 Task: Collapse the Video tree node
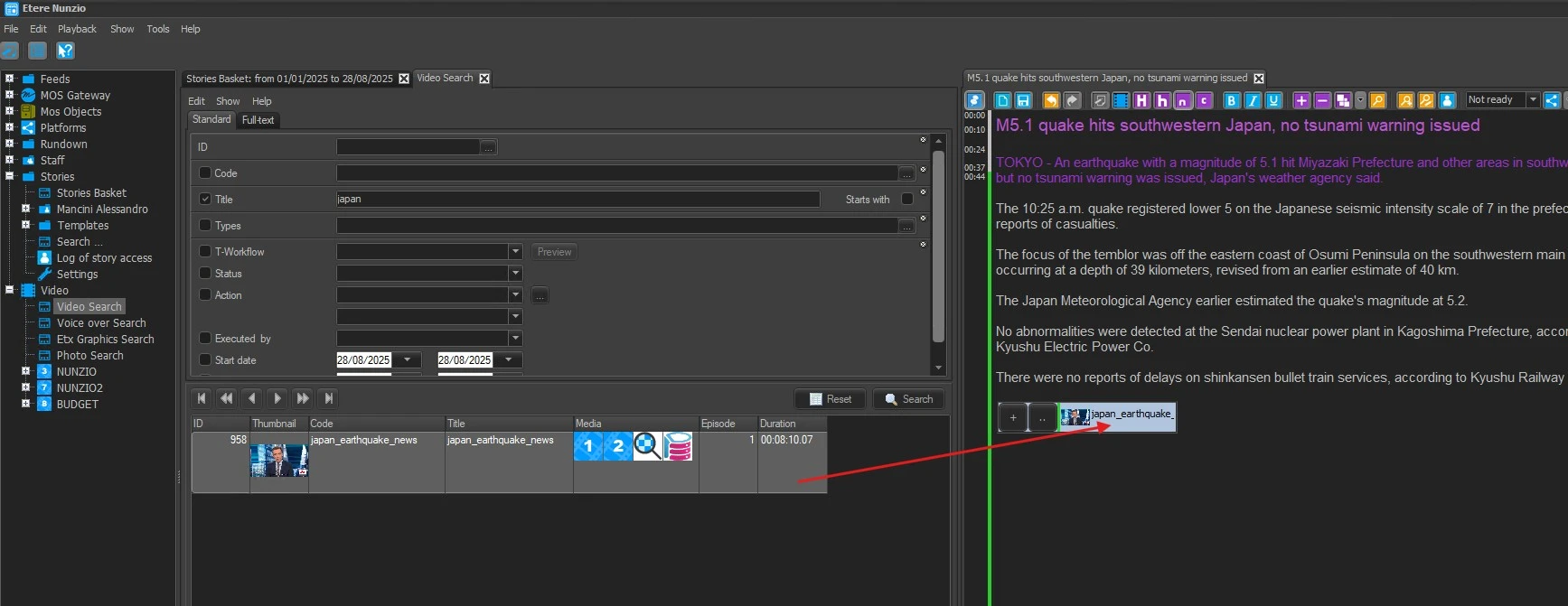(10, 290)
